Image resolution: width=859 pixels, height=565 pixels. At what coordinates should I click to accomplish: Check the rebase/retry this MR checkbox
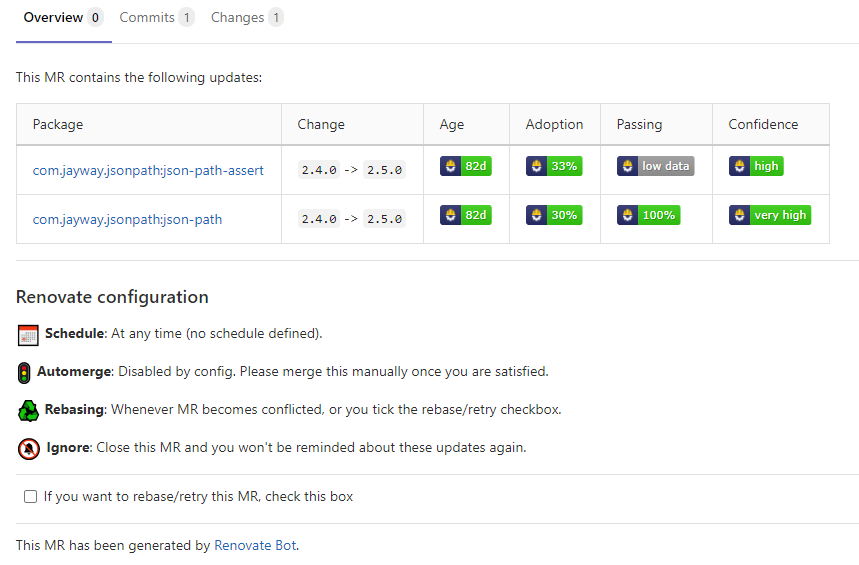click(31, 496)
